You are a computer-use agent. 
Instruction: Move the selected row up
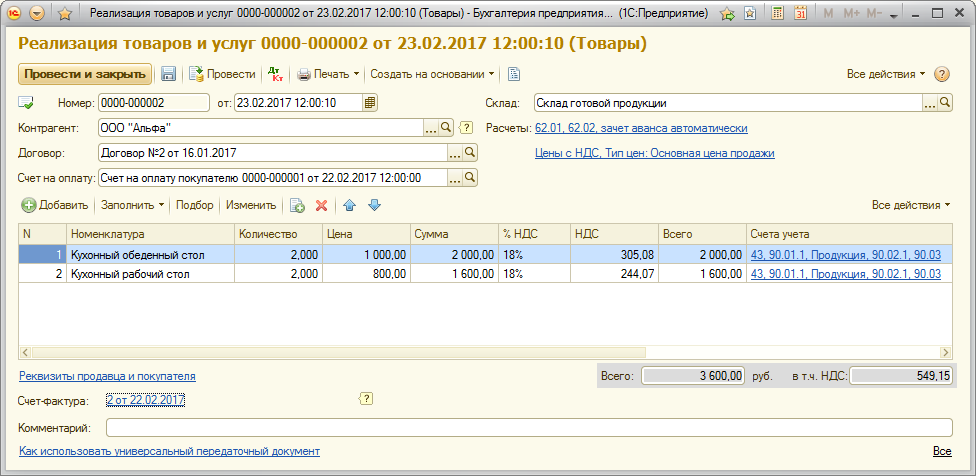click(349, 205)
